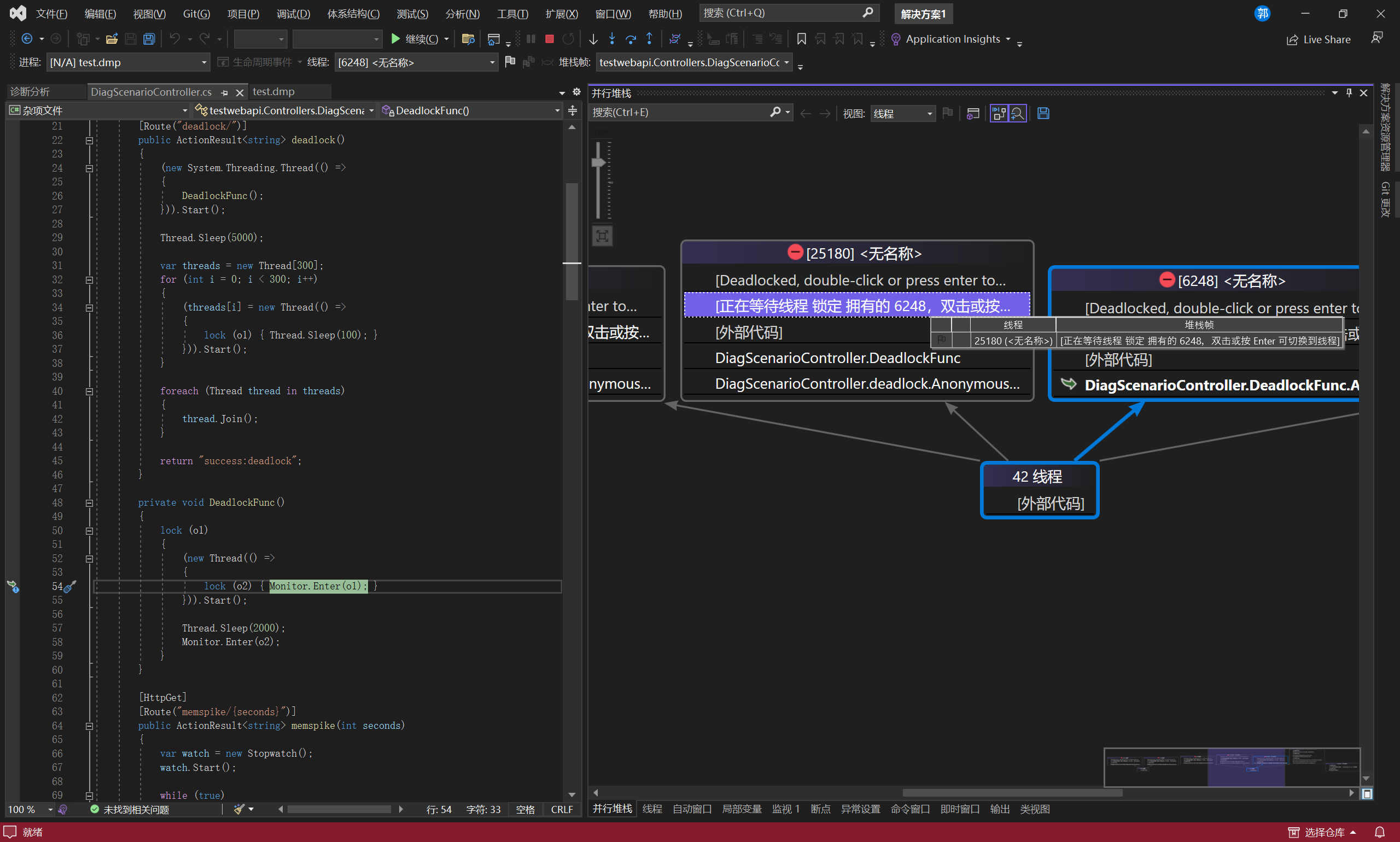Open the File menu (文件)

[51, 14]
